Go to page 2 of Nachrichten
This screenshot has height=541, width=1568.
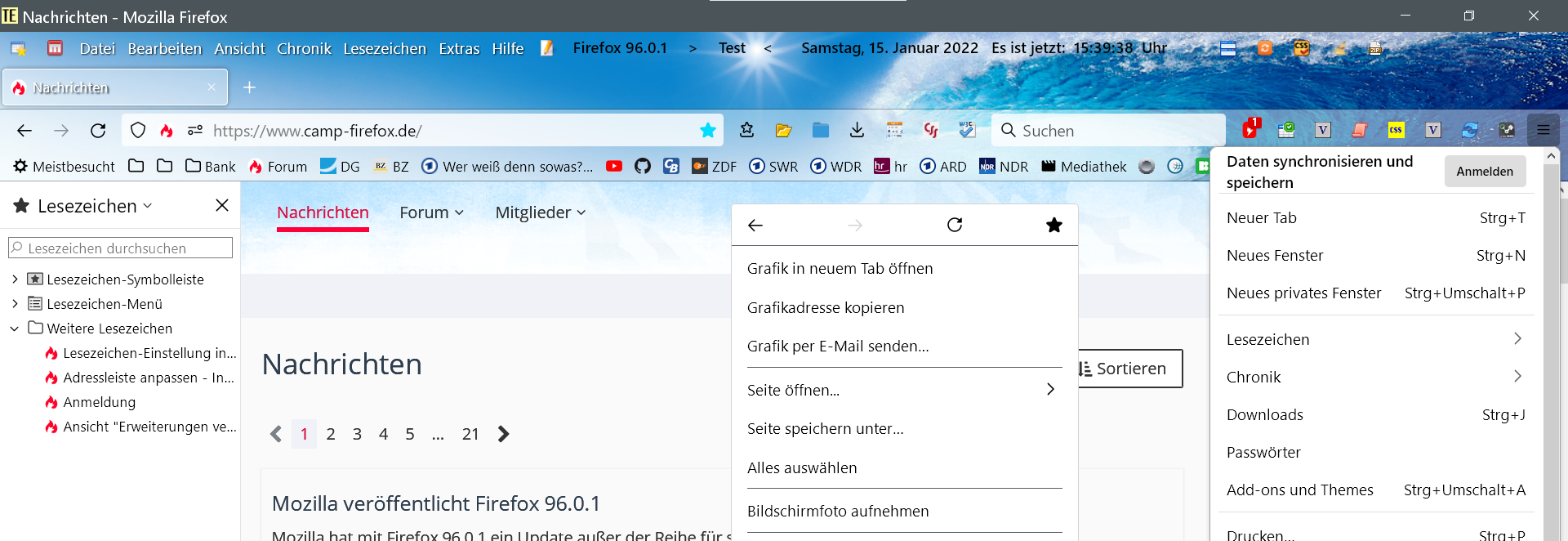(x=331, y=434)
